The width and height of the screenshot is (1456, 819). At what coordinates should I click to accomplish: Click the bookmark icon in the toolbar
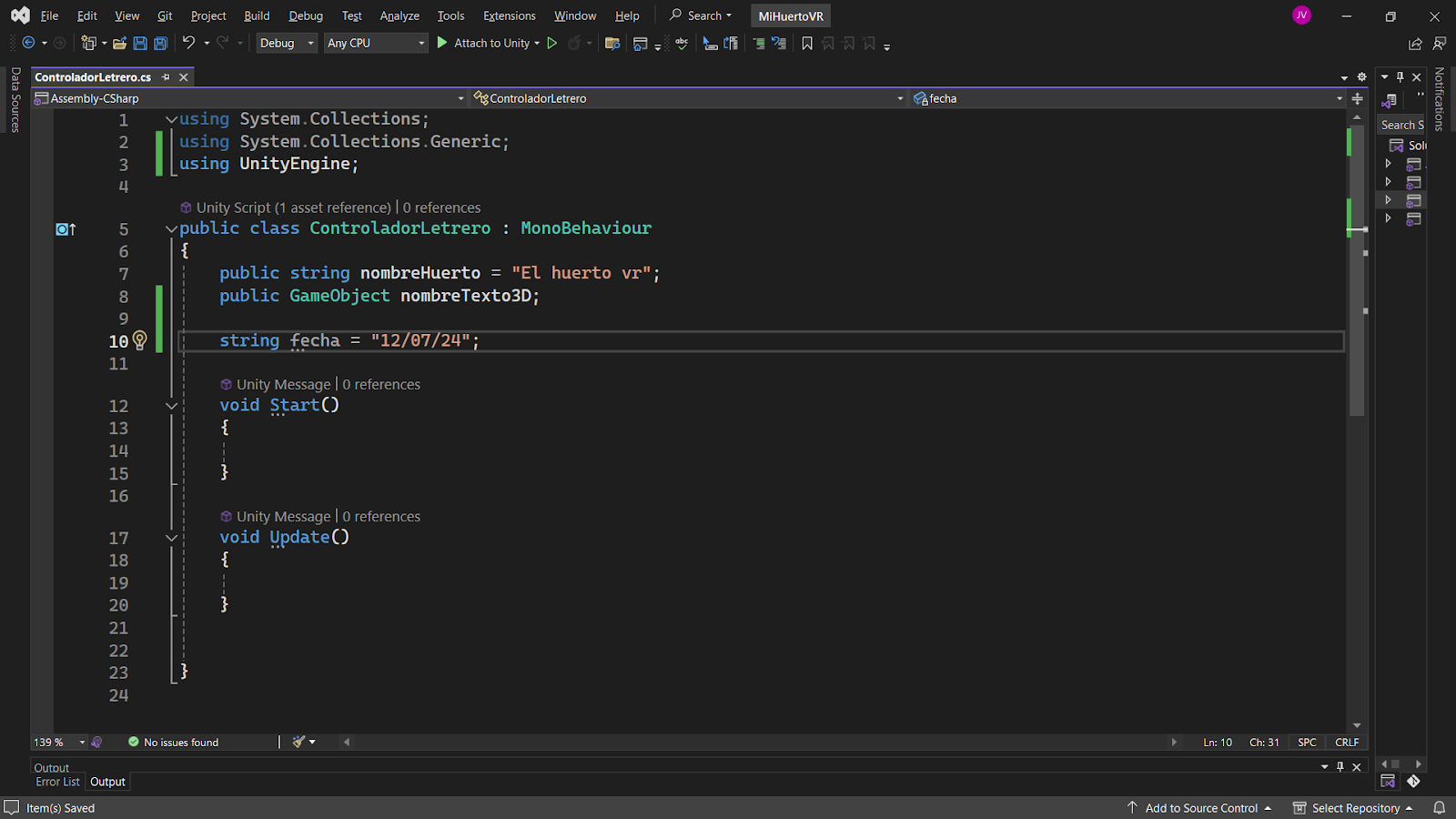pyautogui.click(x=806, y=43)
